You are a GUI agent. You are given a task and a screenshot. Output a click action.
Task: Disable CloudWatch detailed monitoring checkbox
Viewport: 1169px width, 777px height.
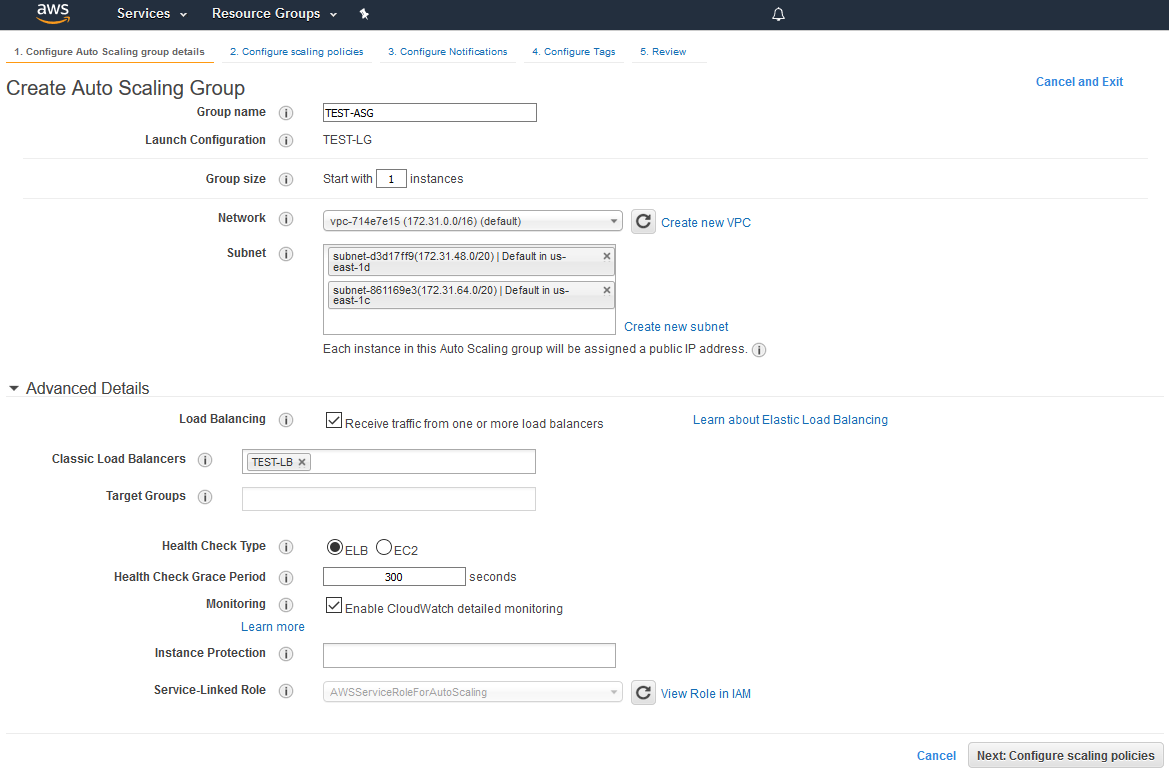(x=334, y=605)
